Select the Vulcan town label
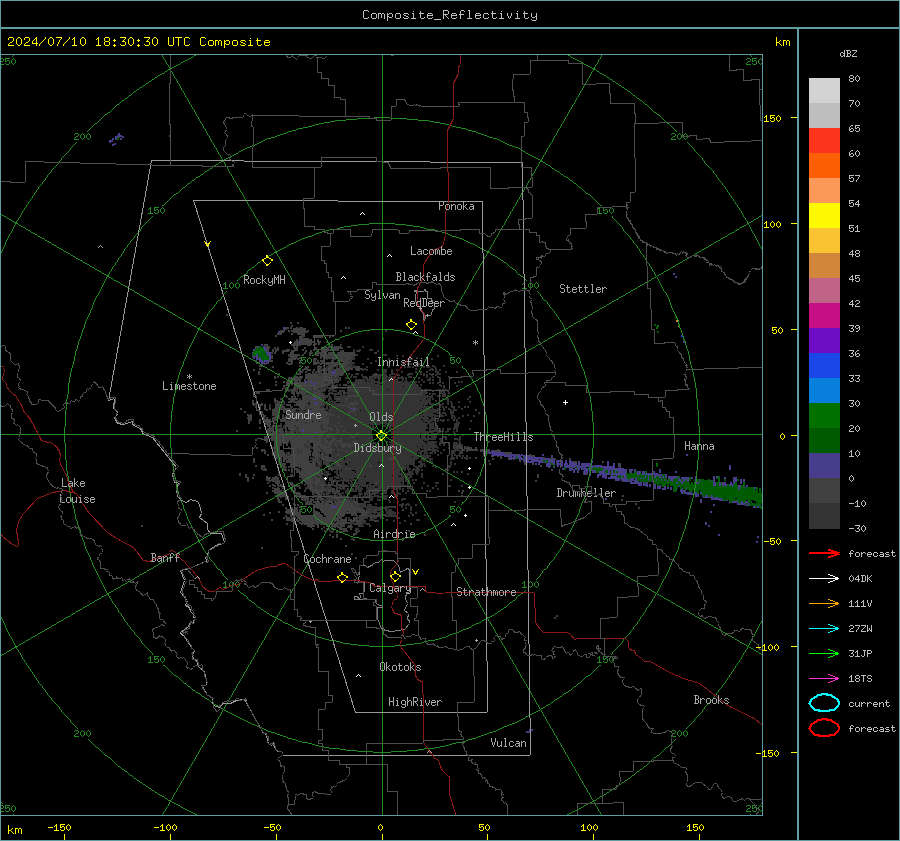The height and width of the screenshot is (841, 900). pos(509,743)
